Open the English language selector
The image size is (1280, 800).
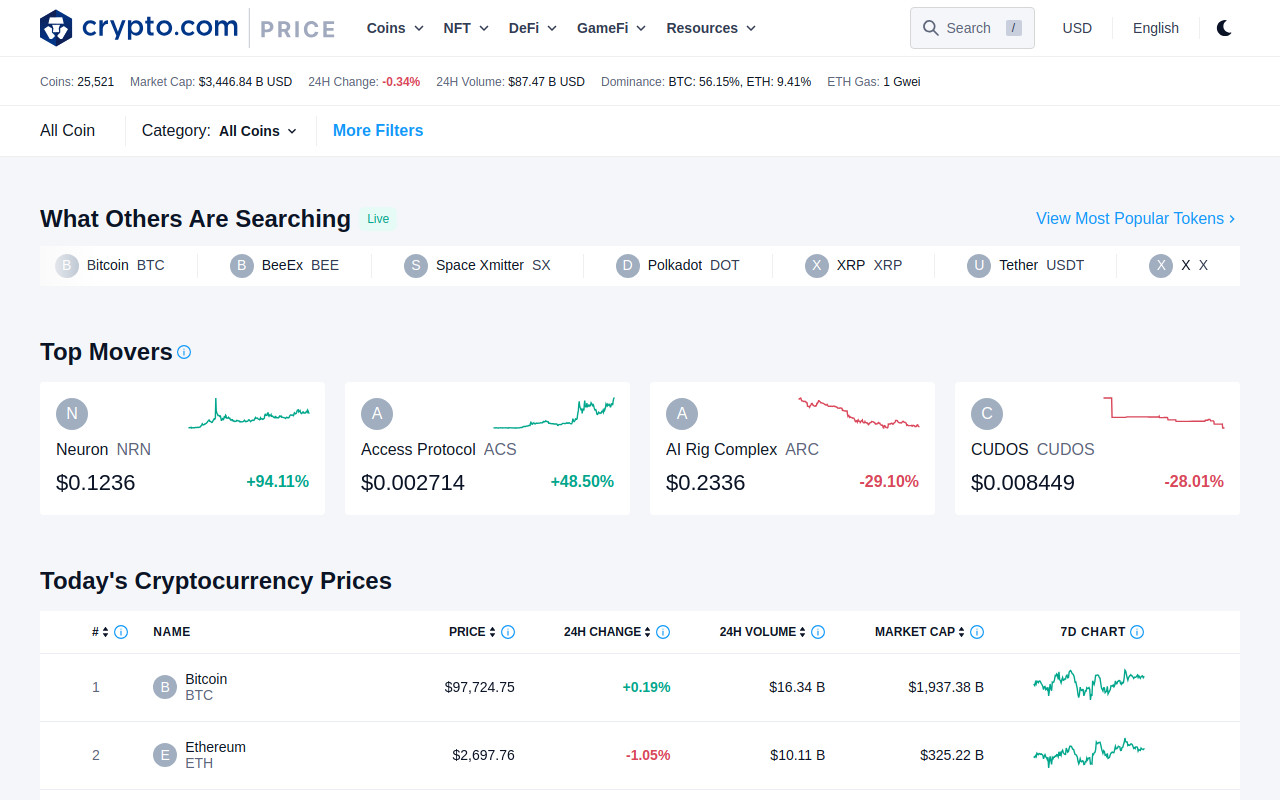click(x=1156, y=28)
